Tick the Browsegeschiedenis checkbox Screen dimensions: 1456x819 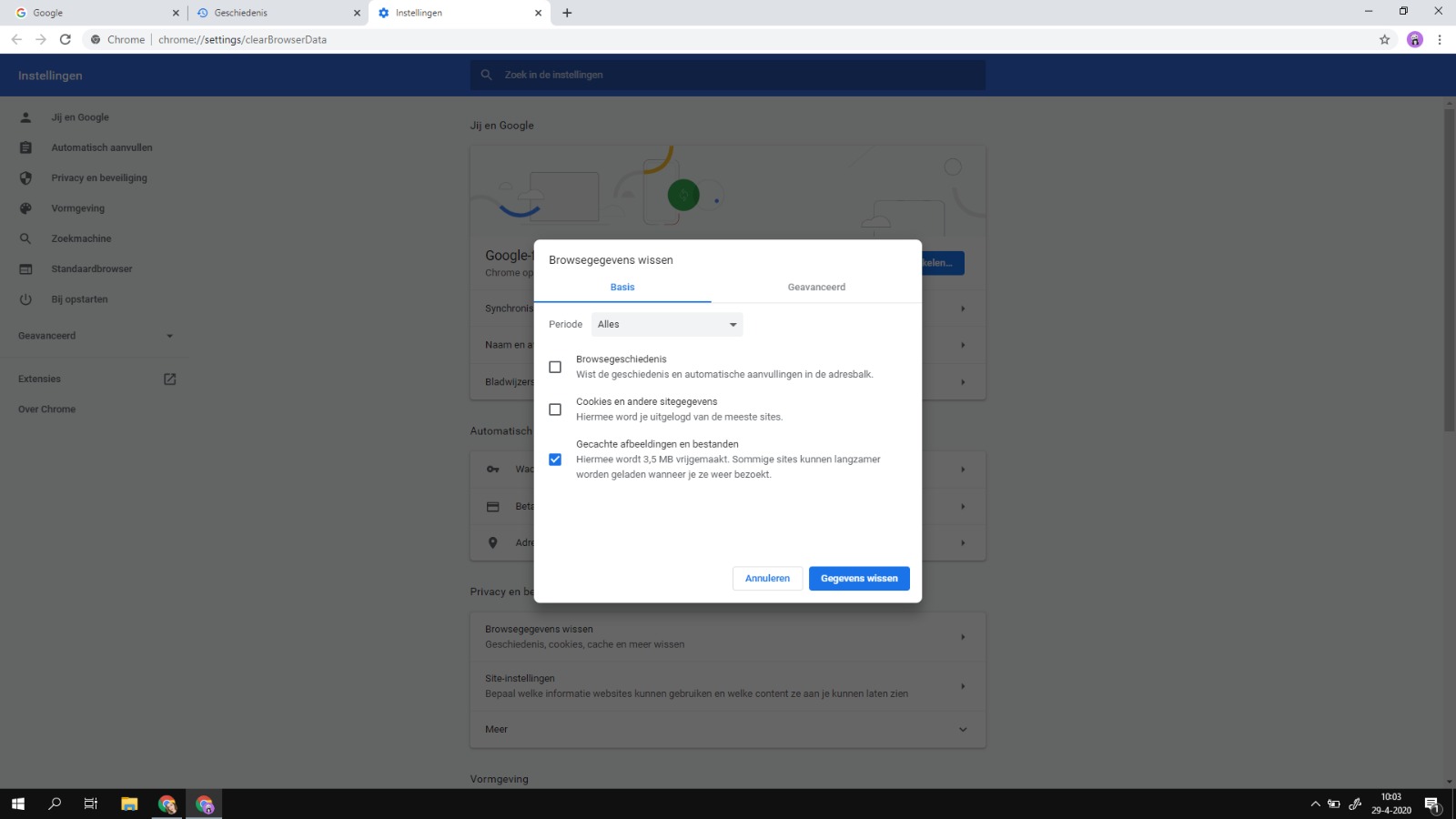coord(555,367)
